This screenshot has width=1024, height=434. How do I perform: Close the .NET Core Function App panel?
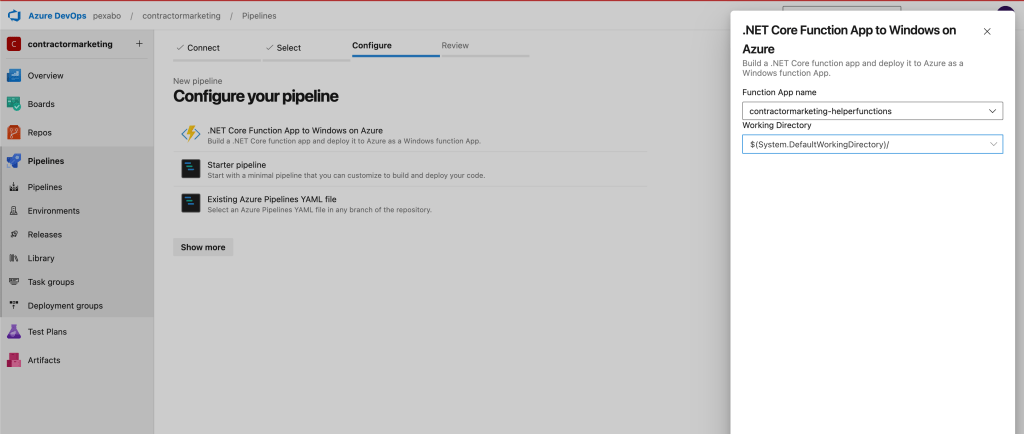click(x=987, y=31)
